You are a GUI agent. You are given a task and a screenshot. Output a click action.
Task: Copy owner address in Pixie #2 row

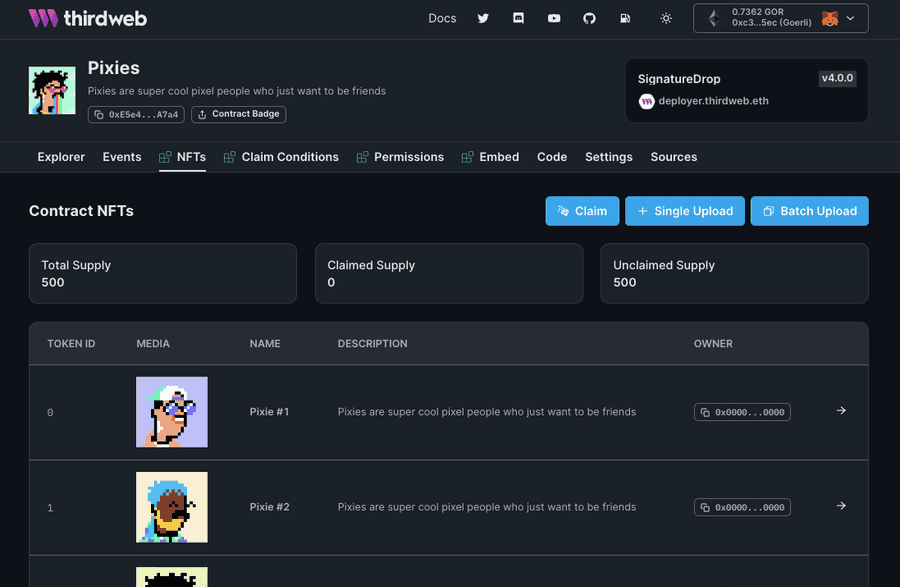[742, 507]
